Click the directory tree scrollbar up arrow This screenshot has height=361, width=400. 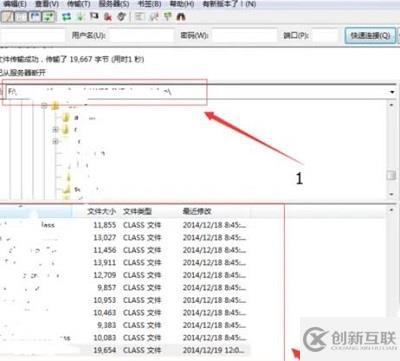(391, 105)
